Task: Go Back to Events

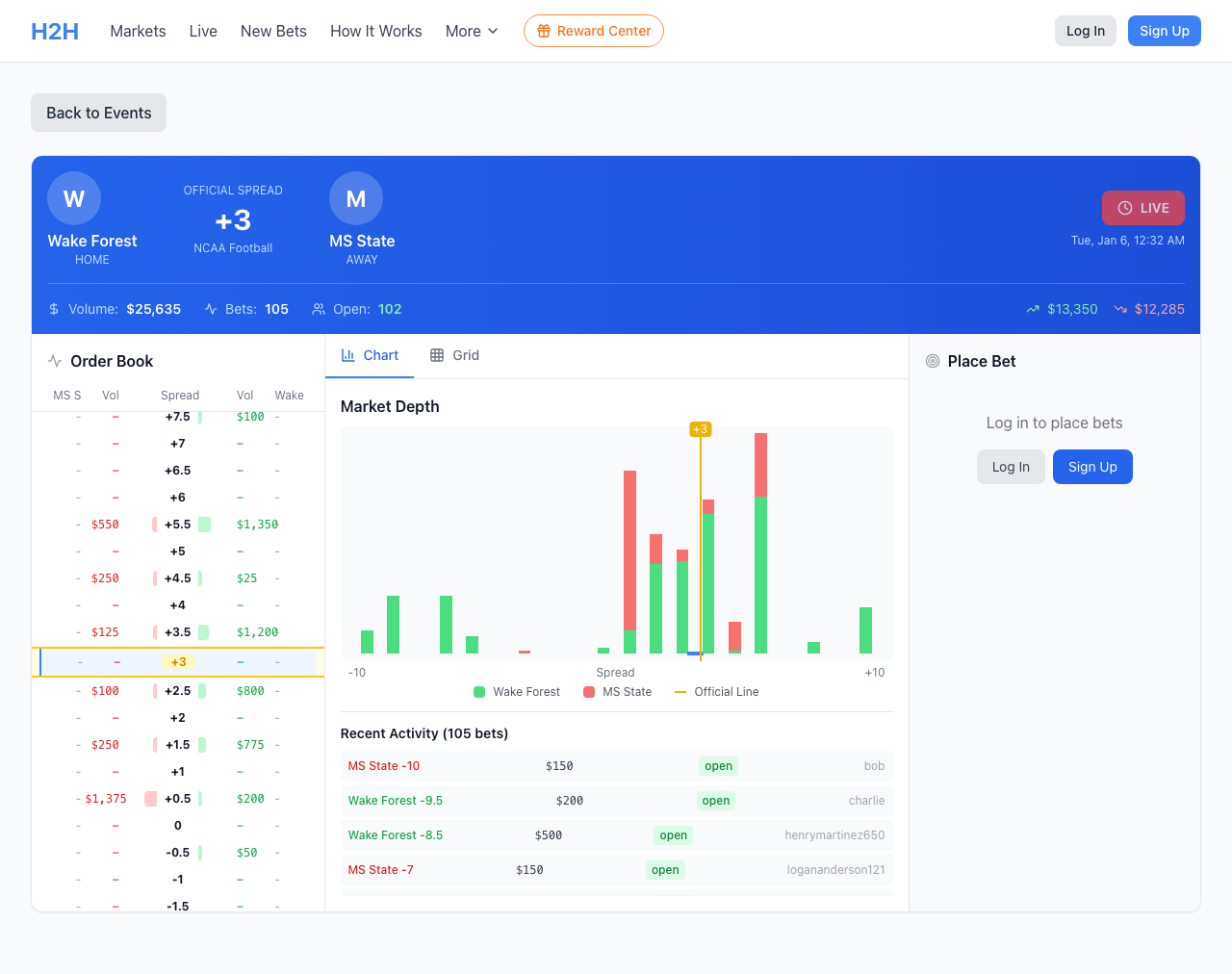Action: point(98,113)
